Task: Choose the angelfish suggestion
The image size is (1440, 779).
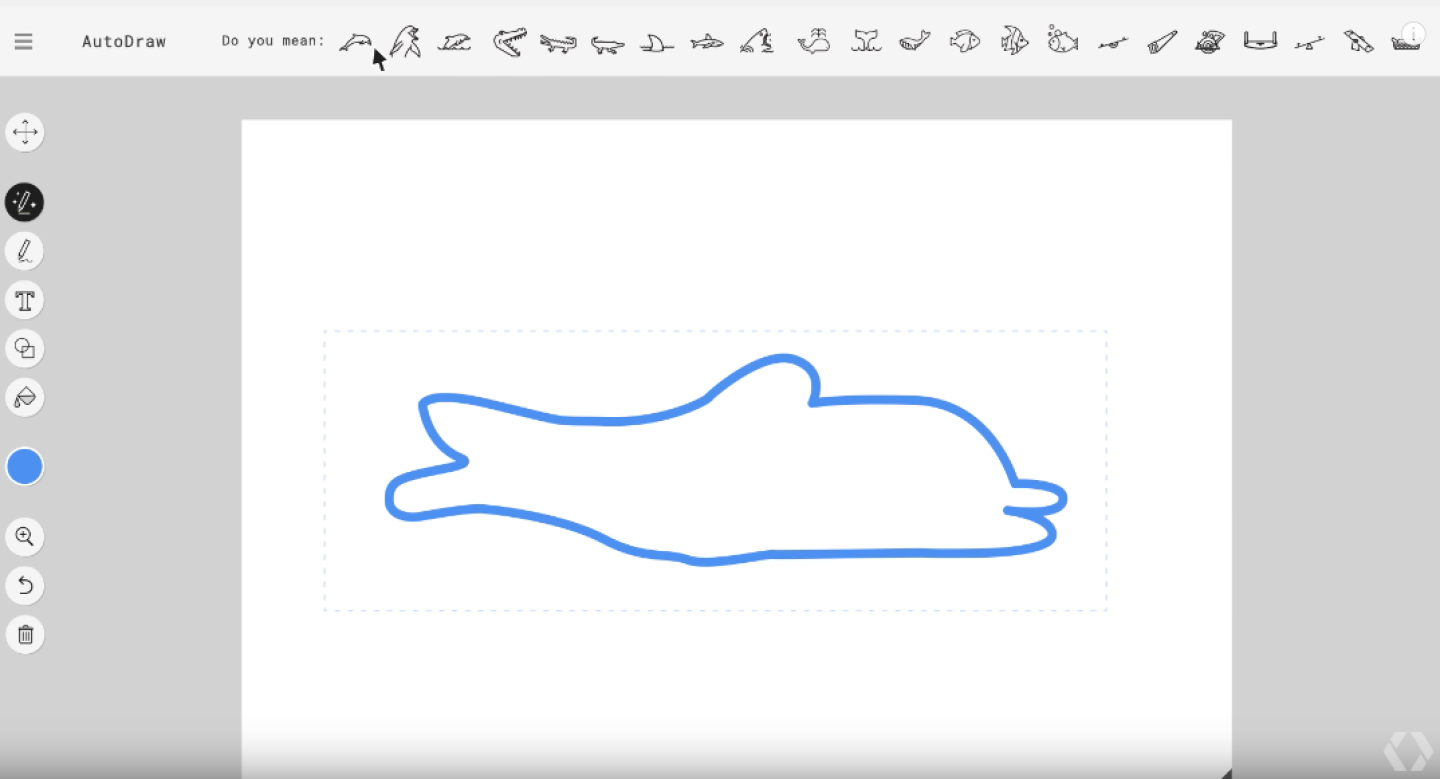Action: pyautogui.click(x=1013, y=41)
